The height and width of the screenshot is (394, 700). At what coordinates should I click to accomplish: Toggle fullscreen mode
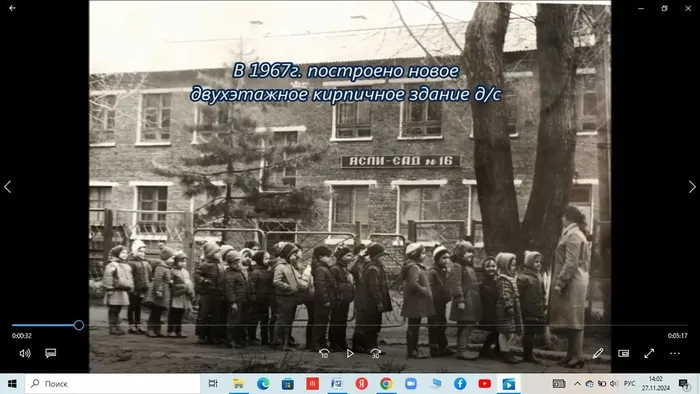649,353
